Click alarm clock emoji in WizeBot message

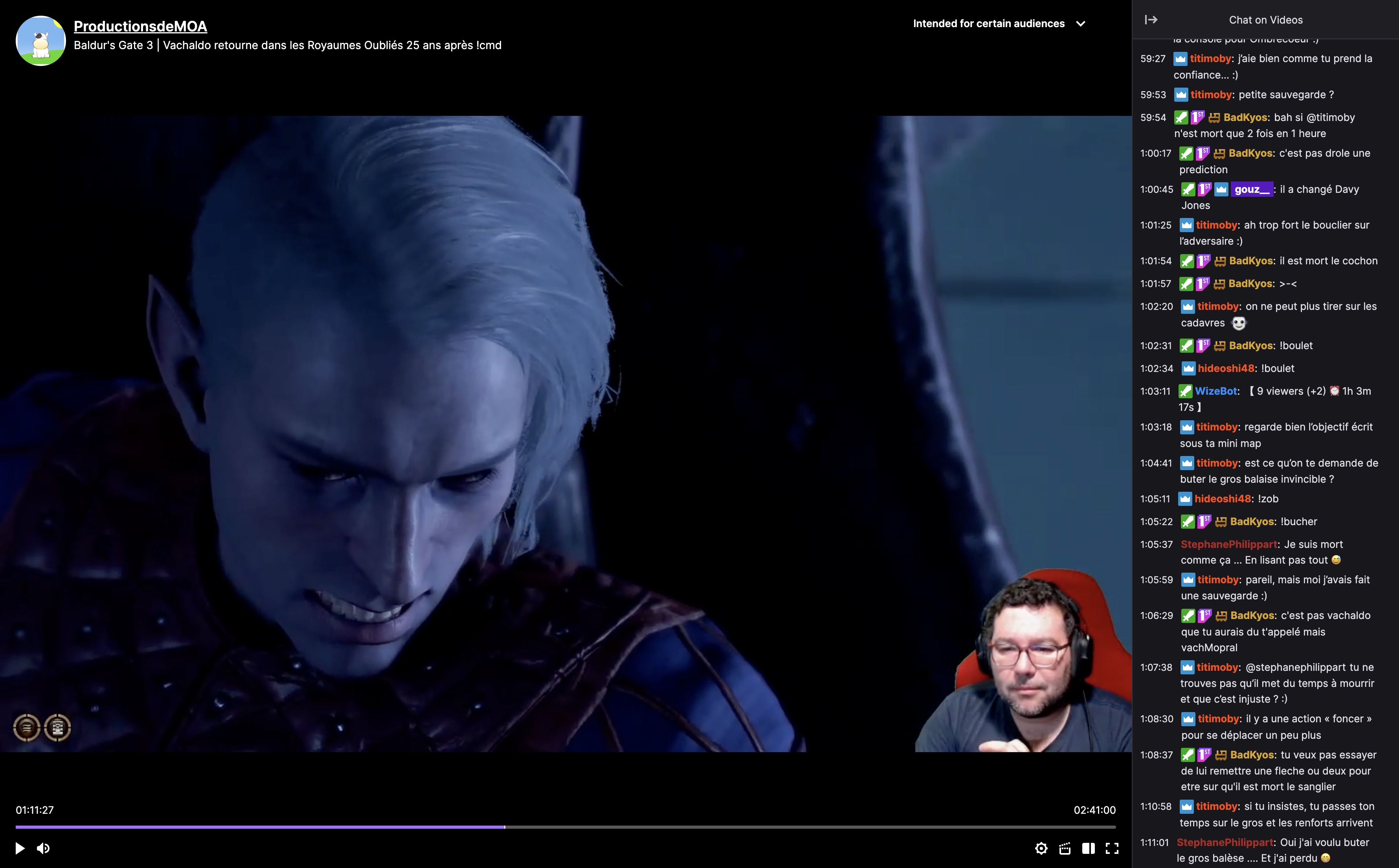1334,391
